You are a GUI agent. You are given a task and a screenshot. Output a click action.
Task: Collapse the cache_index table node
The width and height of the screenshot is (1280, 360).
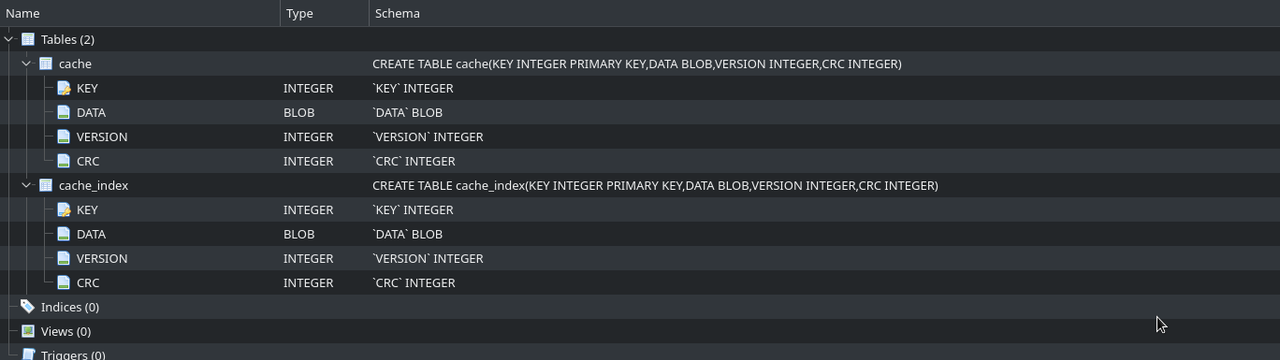coord(27,185)
